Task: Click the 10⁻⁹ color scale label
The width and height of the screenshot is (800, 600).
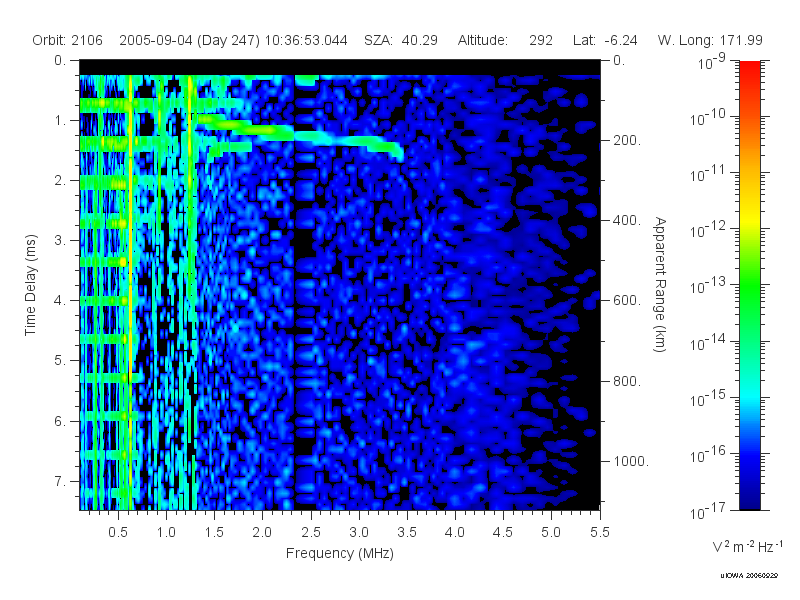Action: [711, 61]
